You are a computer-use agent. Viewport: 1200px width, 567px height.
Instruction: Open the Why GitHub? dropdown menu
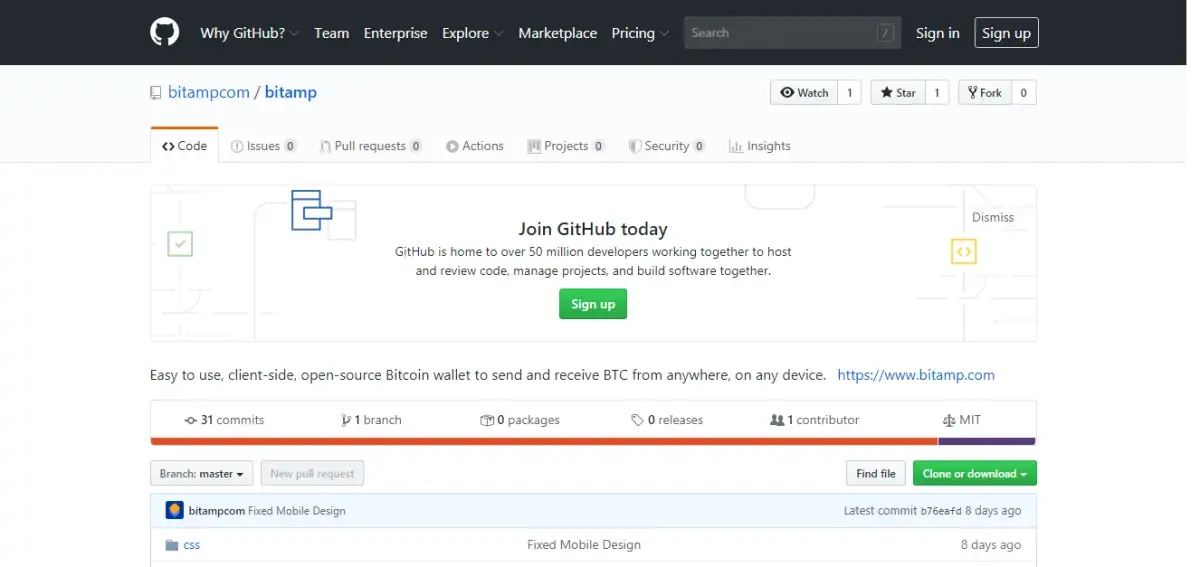point(249,33)
